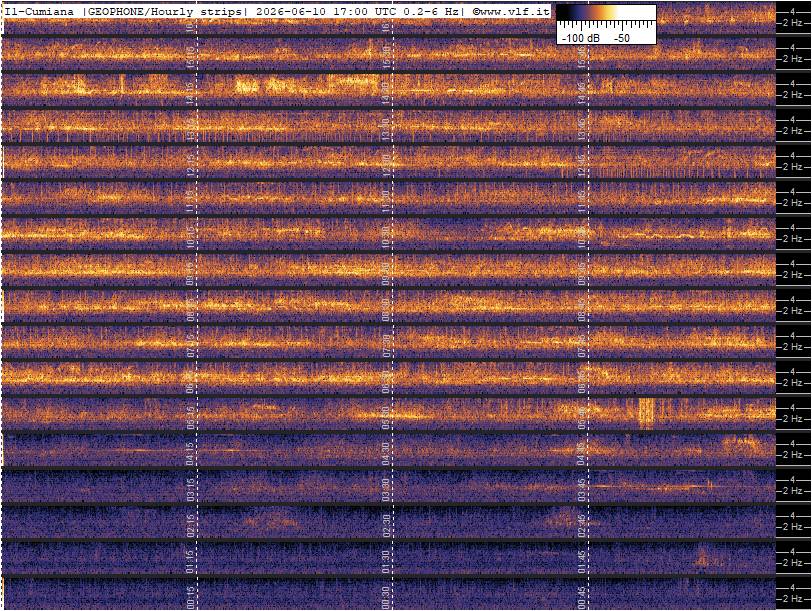This screenshot has height=611, width=812.
Task: Pick the 02:45 marker in the spectrogram
Action: pos(582,526)
